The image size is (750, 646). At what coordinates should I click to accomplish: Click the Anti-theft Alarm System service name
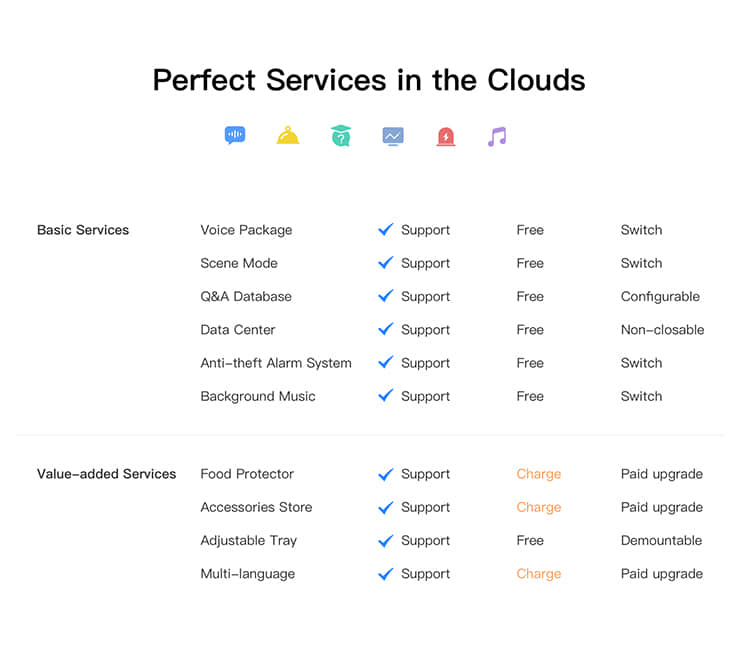[x=276, y=363]
